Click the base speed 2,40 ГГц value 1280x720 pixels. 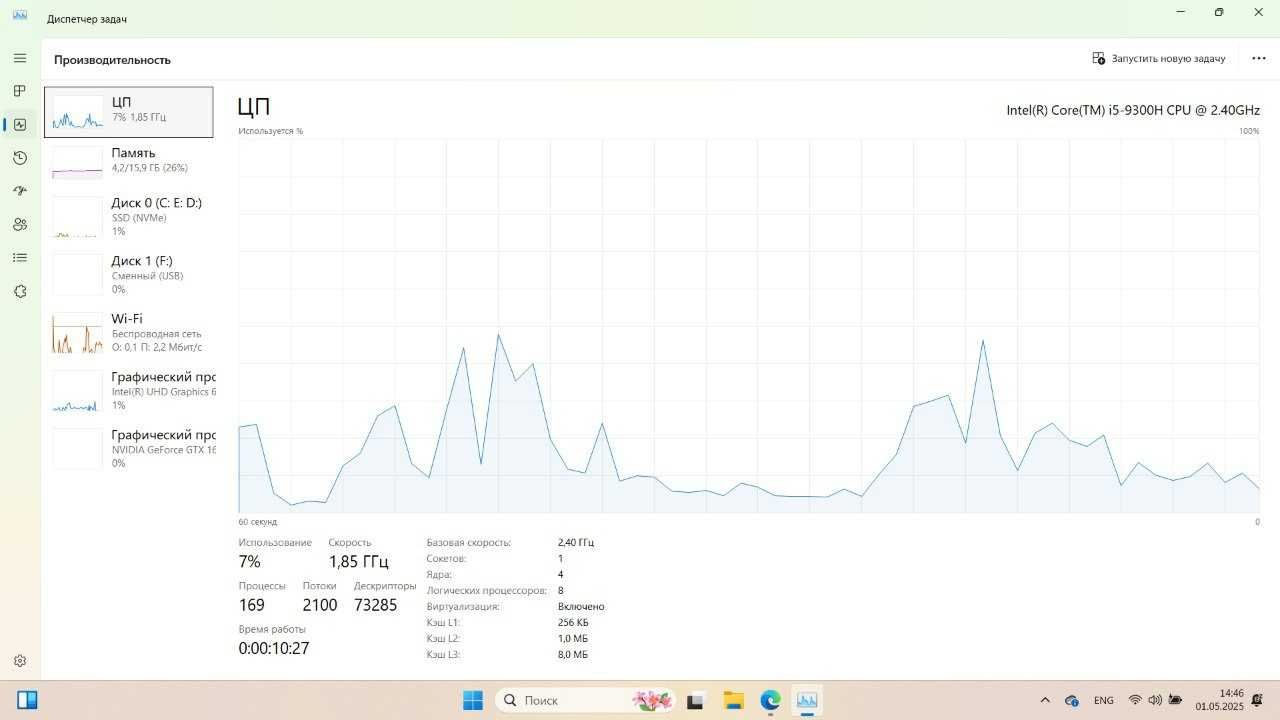(576, 542)
